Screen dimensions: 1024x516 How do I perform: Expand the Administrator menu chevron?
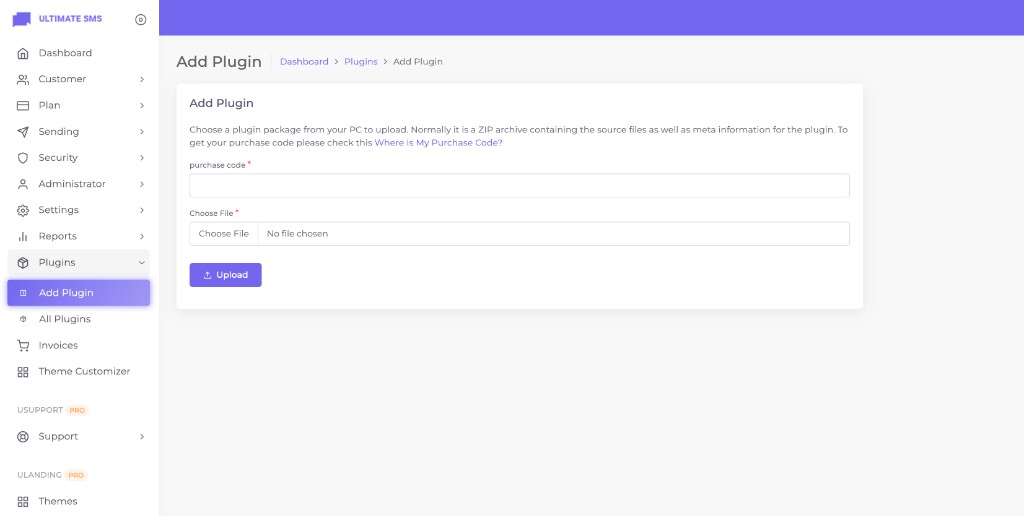click(142, 184)
